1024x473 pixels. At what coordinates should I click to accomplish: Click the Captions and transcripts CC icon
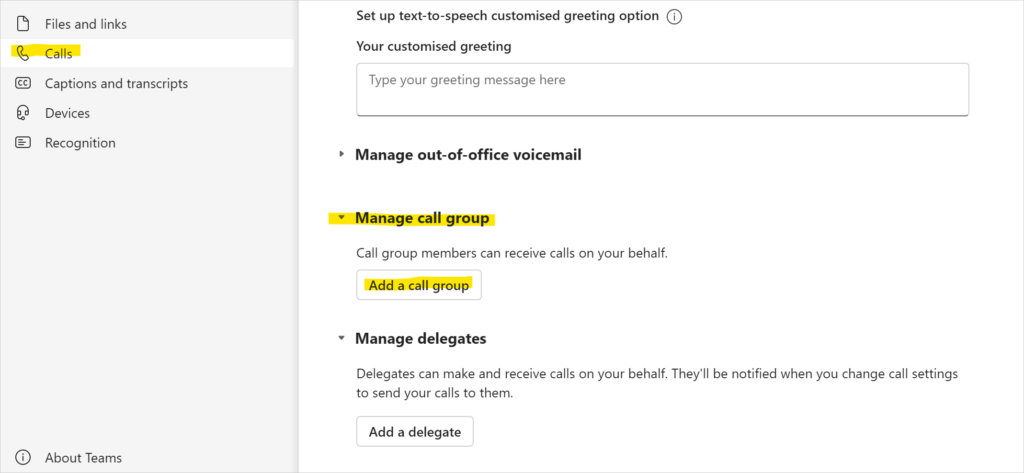click(x=23, y=83)
